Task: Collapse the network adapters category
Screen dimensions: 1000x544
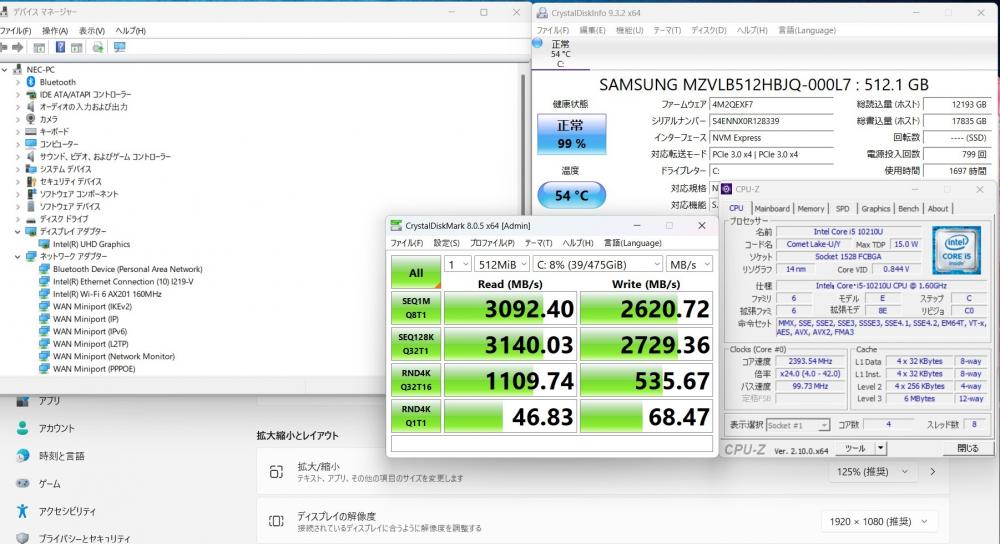Action: click(17, 256)
